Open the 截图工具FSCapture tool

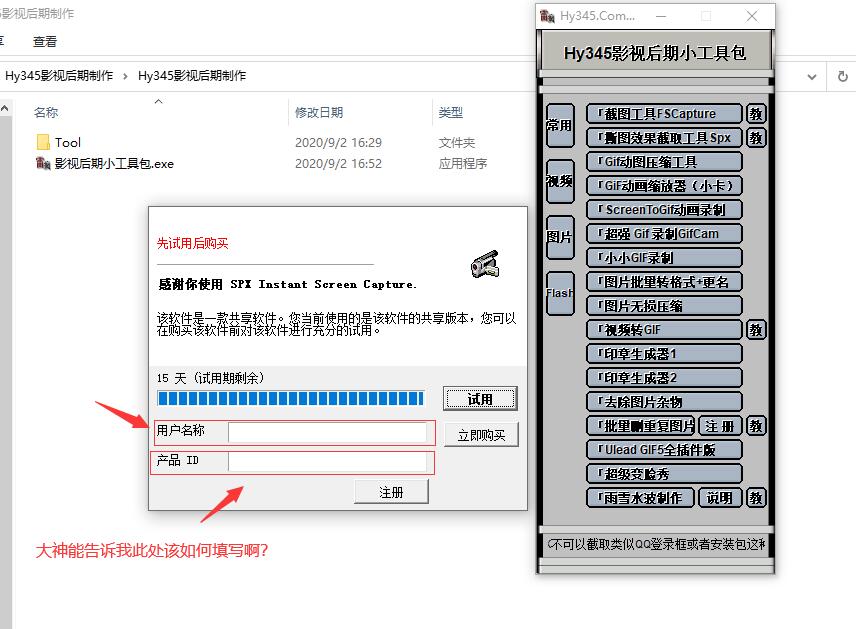[664, 114]
